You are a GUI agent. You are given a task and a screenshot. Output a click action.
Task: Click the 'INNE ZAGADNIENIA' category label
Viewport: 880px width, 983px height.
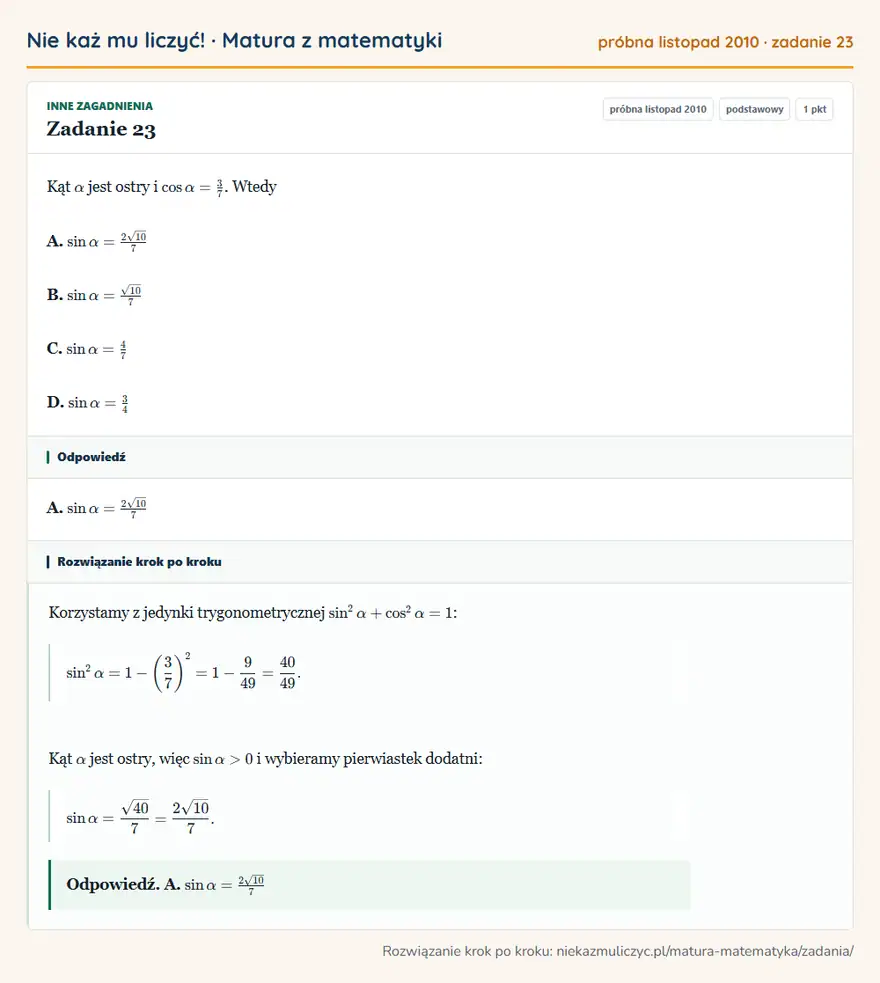click(x=100, y=106)
